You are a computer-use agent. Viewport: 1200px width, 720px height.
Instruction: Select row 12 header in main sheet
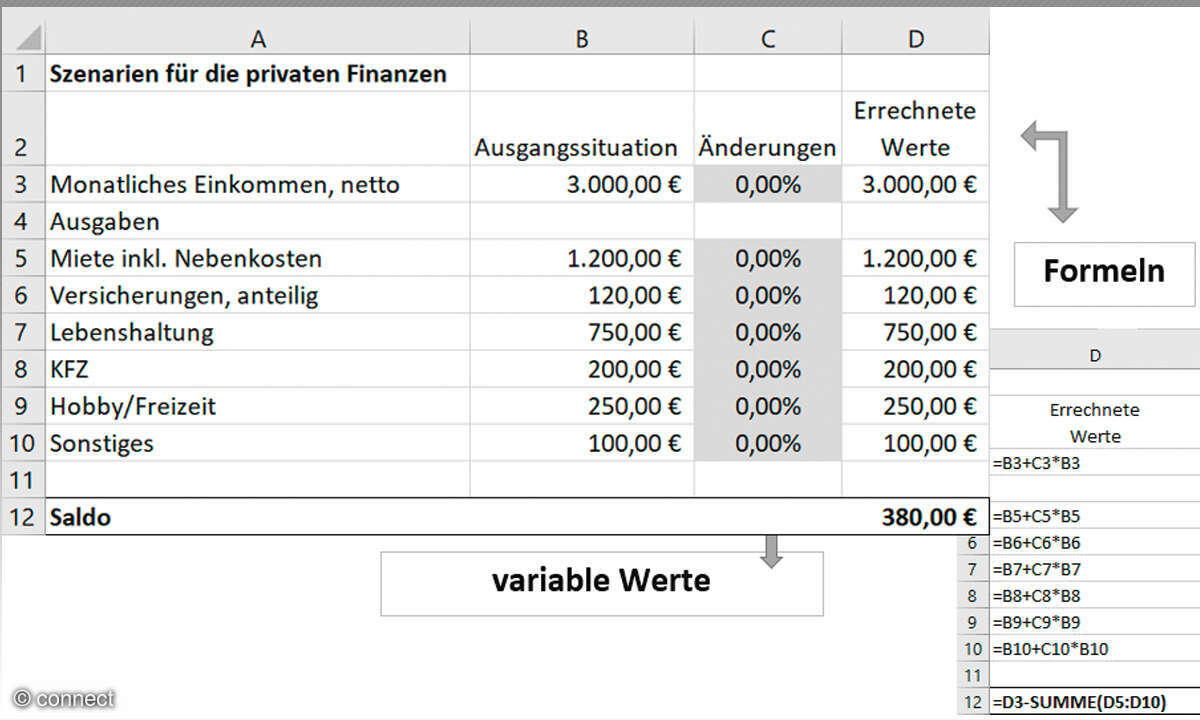pos(23,517)
